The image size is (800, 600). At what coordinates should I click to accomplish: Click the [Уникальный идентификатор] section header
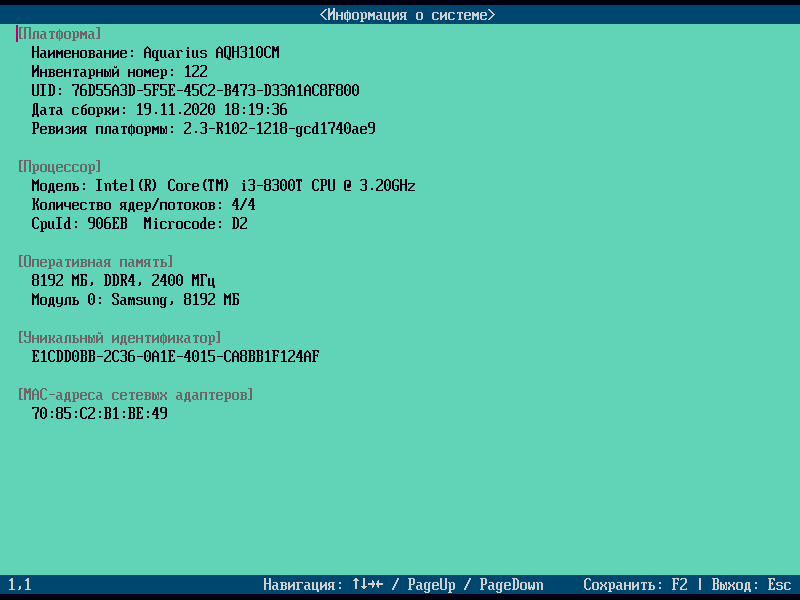click(x=119, y=338)
